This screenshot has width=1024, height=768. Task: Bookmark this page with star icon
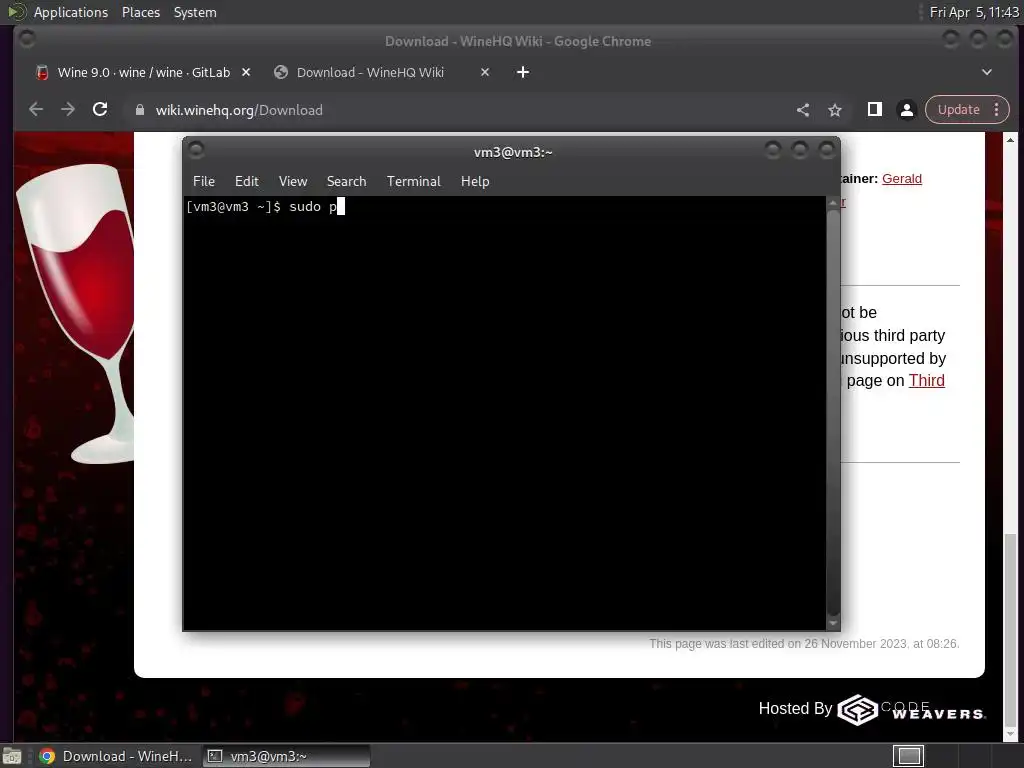pos(835,110)
